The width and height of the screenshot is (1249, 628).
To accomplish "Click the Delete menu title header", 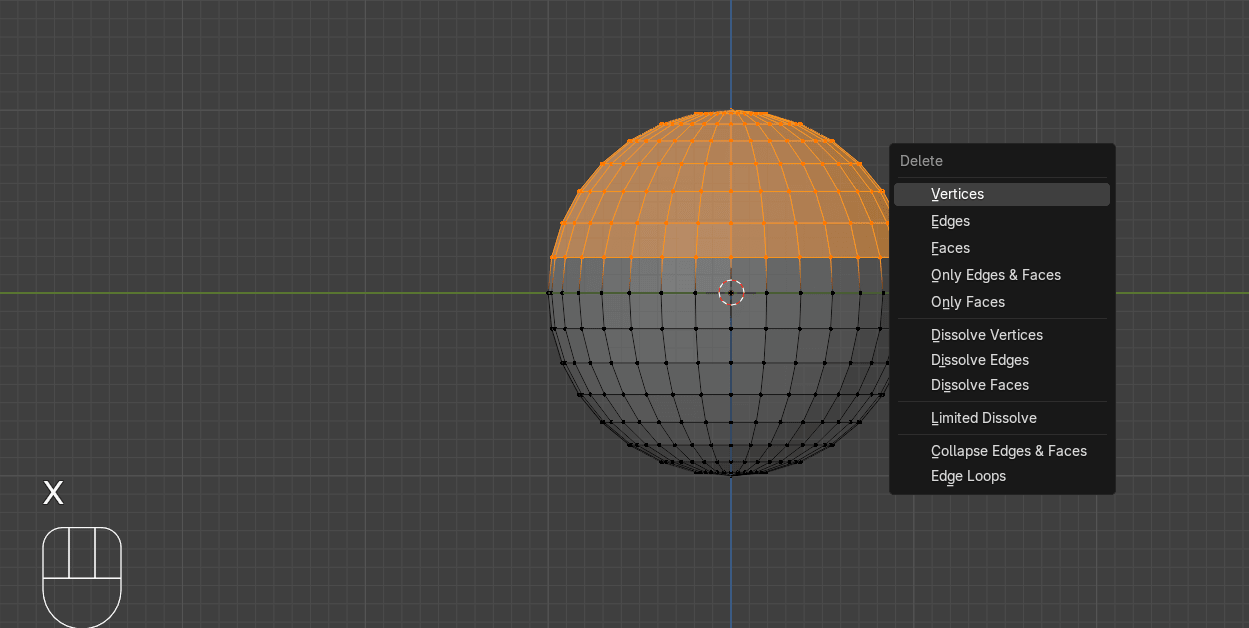I will pos(921,161).
